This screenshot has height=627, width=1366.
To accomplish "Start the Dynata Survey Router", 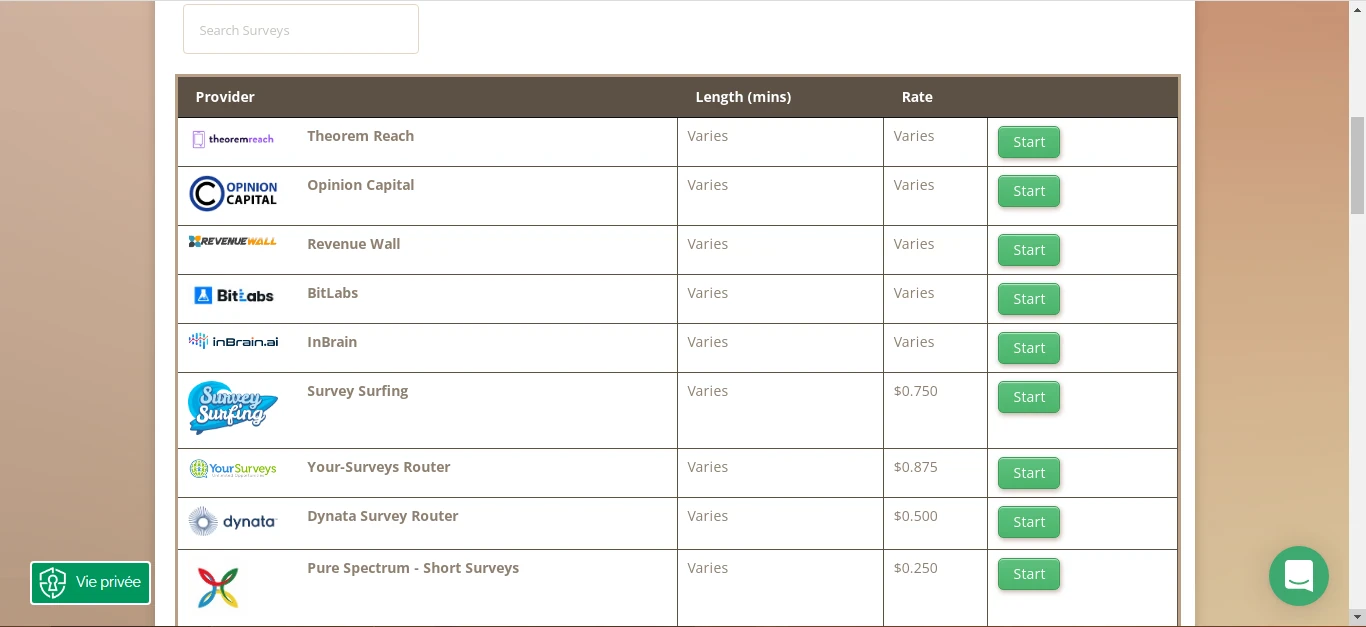I will tap(1029, 522).
